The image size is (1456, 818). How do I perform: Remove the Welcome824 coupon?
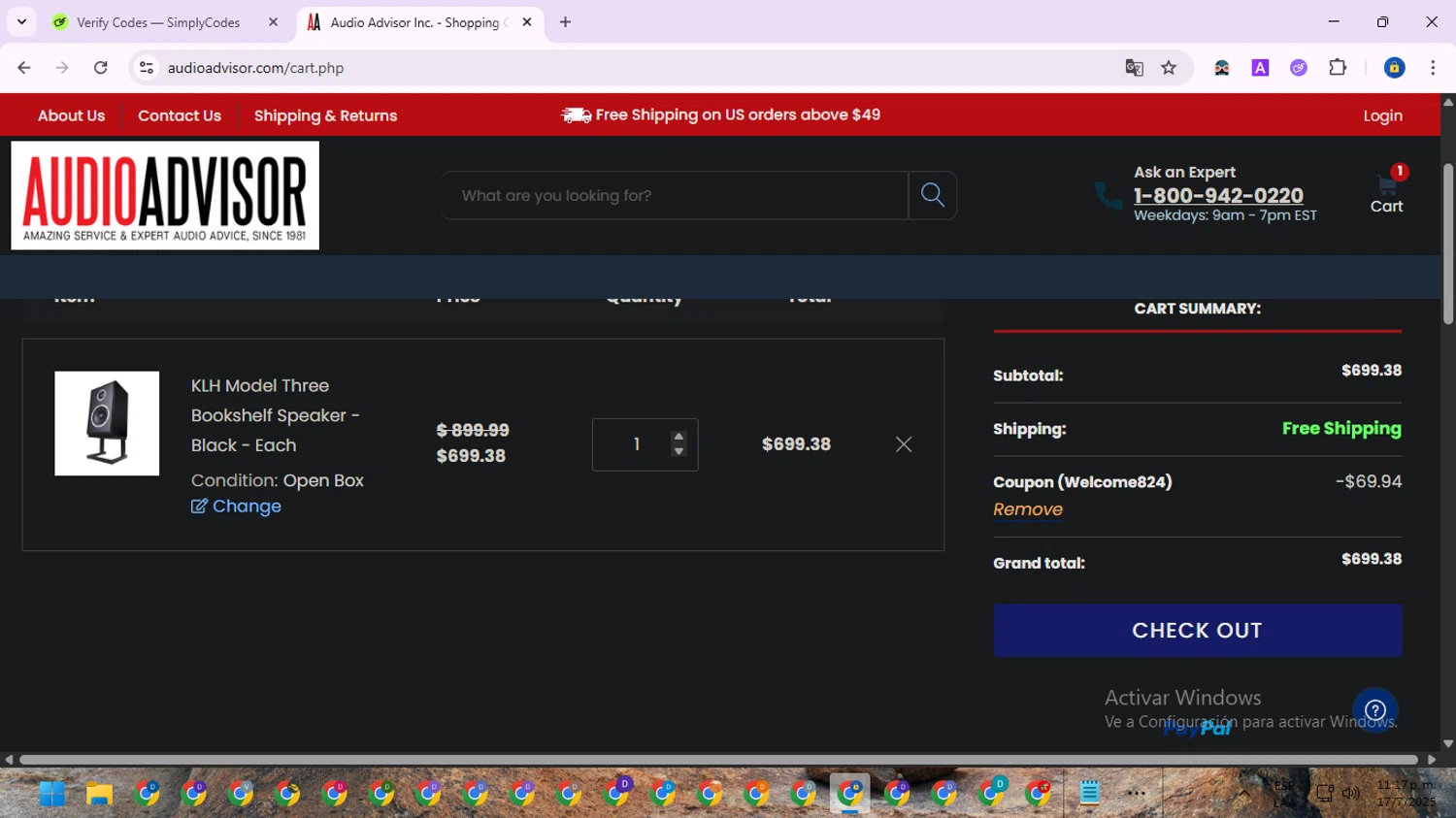click(1028, 509)
